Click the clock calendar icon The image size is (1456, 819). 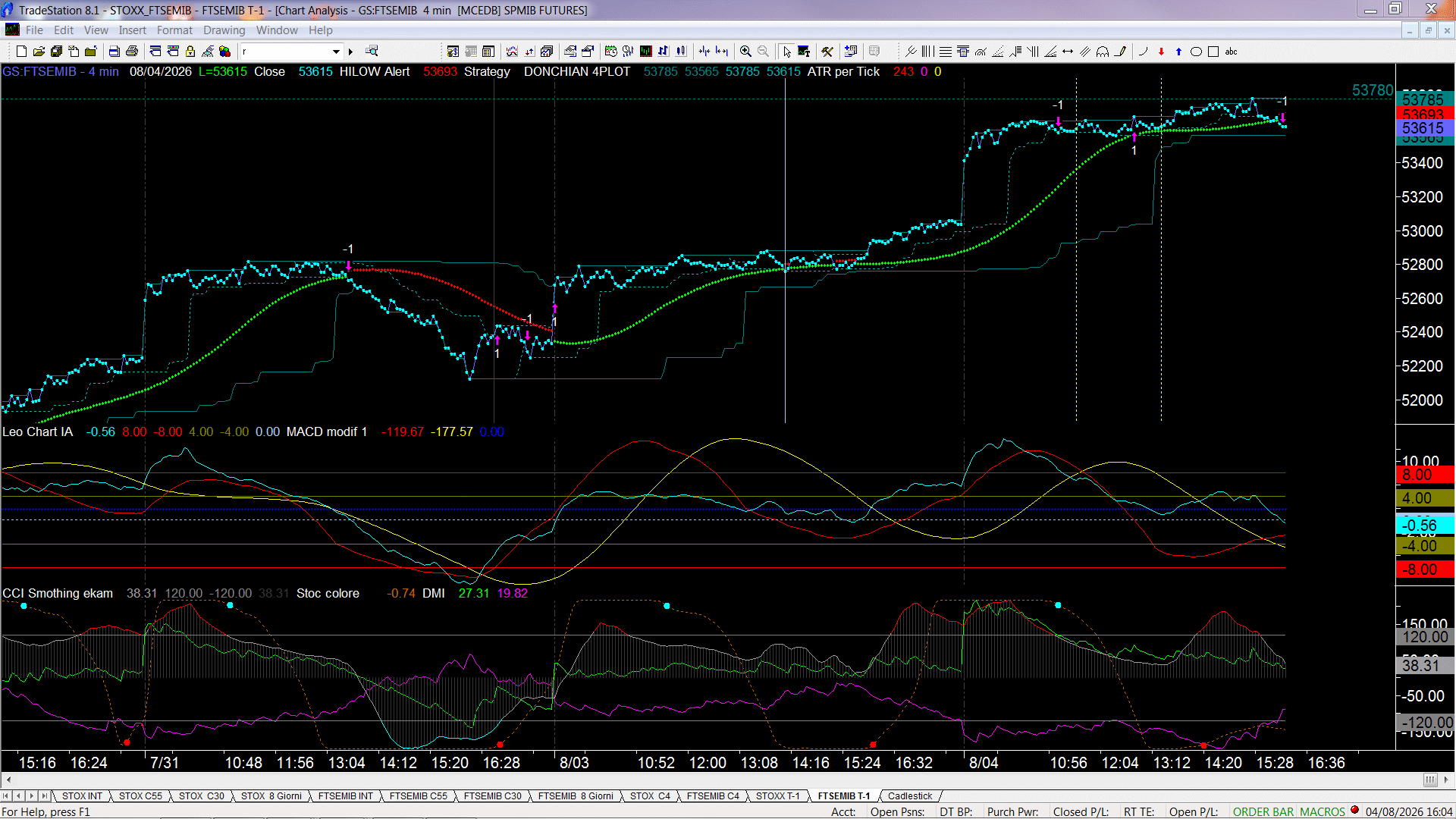click(611, 52)
